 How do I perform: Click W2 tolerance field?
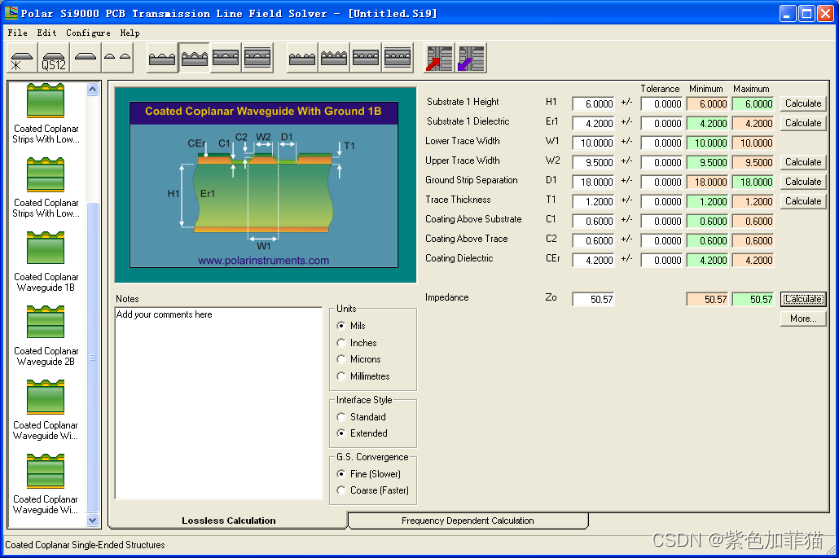pyautogui.click(x=662, y=163)
